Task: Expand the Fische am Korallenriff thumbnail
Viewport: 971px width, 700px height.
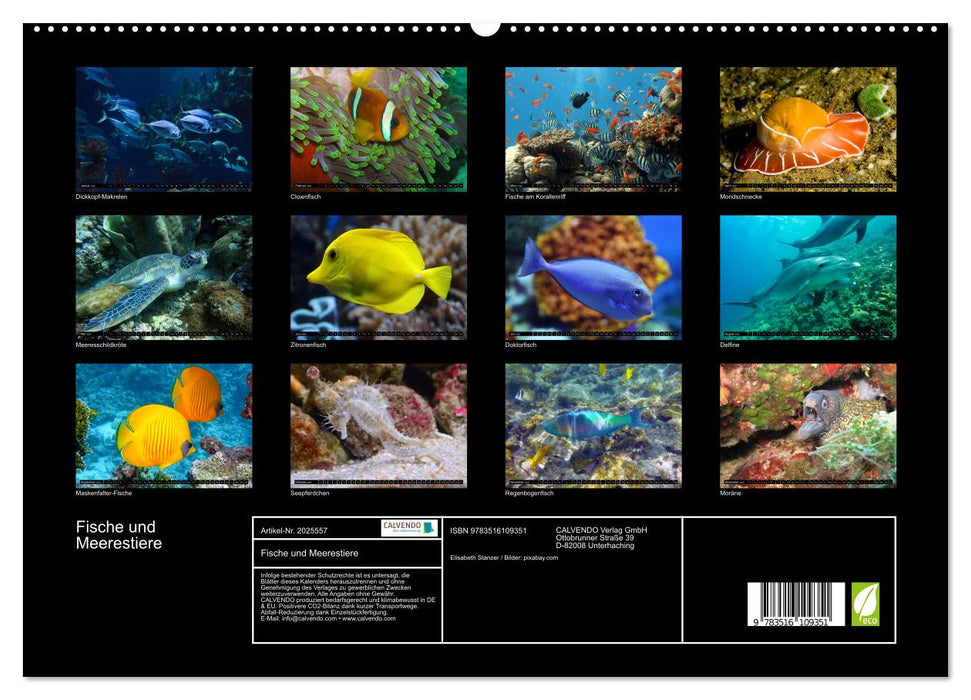Action: click(x=595, y=127)
